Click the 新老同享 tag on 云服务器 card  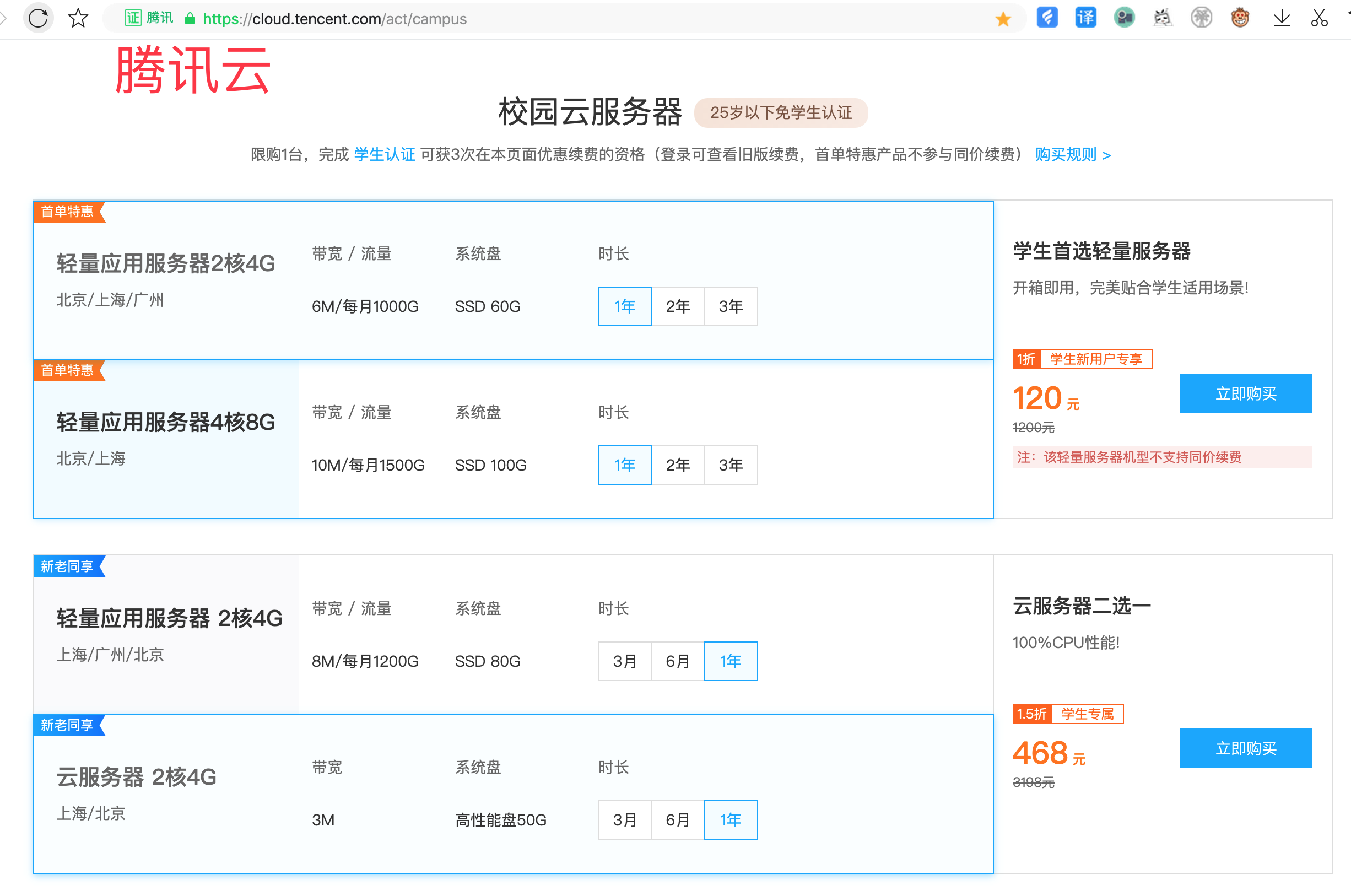pos(69,725)
